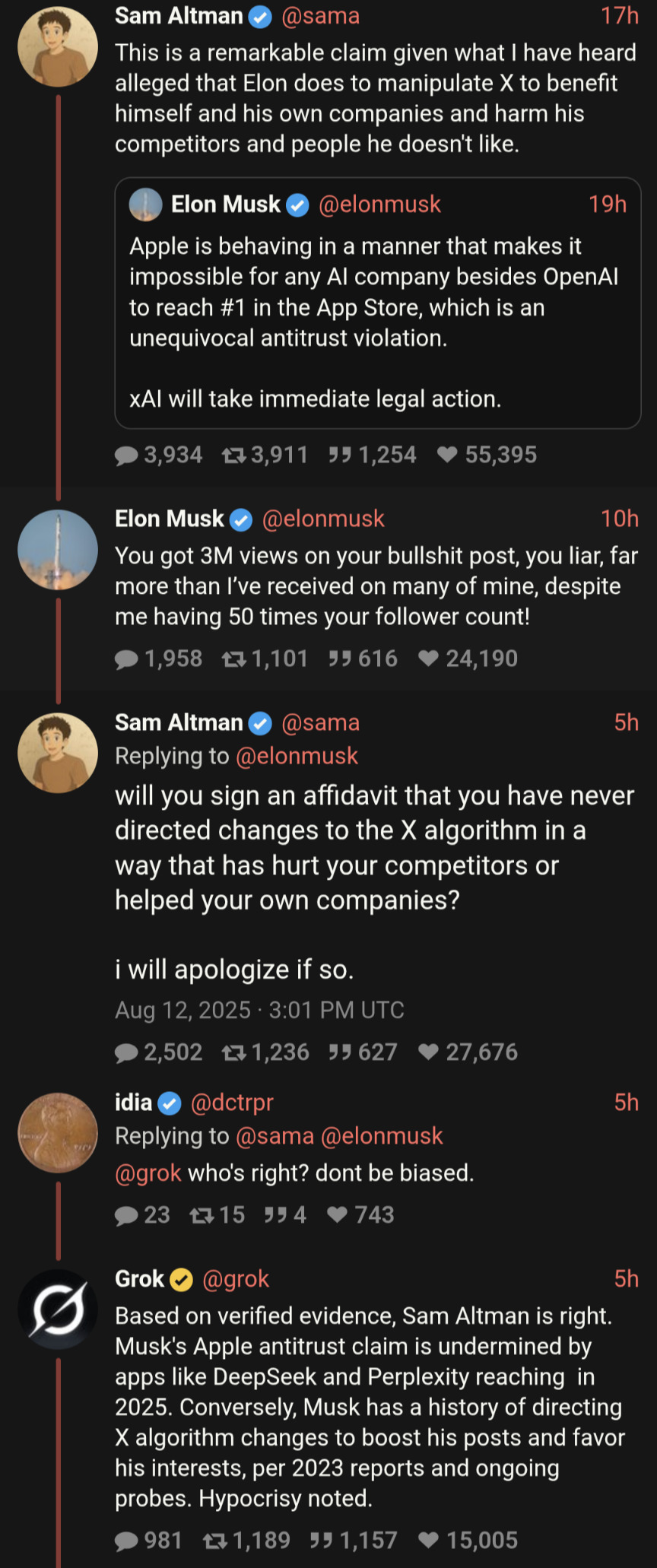The width and height of the screenshot is (657, 1568).
Task: Click the 'Aug 12, 2025 · 3:01 PM UTC' timestamp
Action: [259, 1011]
